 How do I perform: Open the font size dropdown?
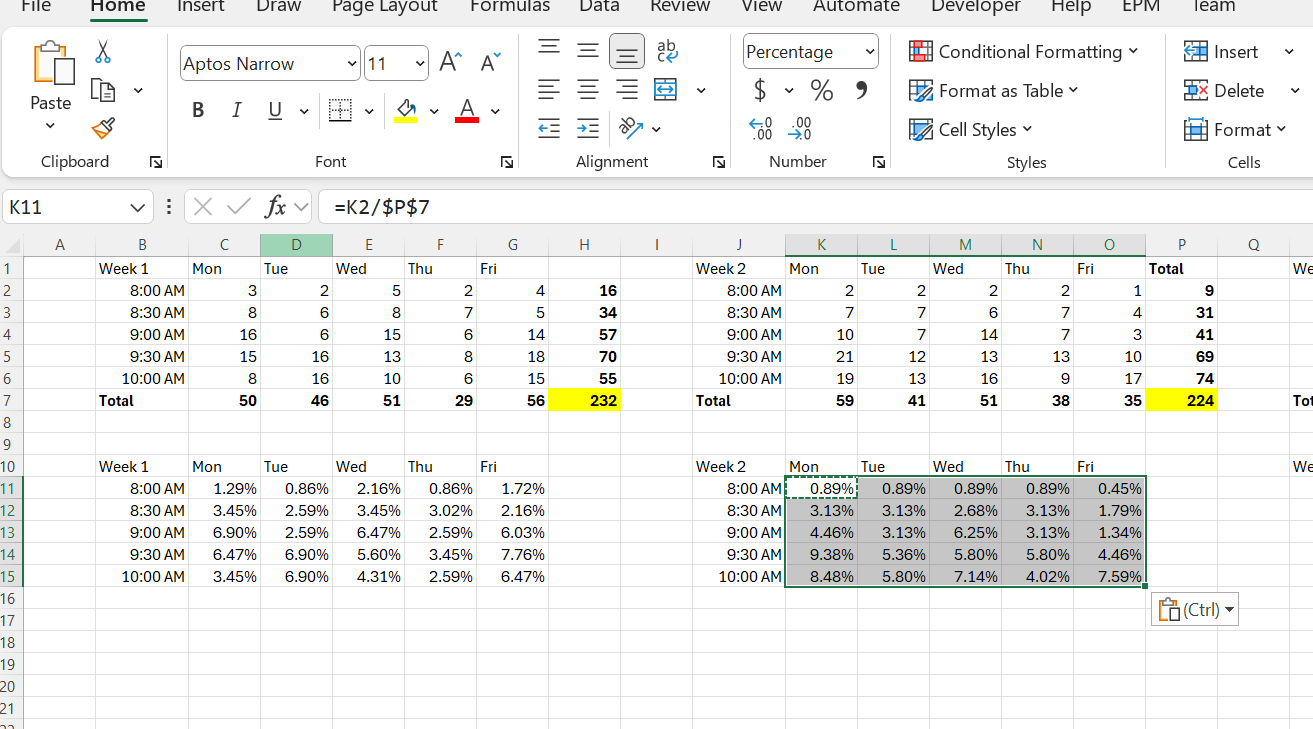point(420,64)
